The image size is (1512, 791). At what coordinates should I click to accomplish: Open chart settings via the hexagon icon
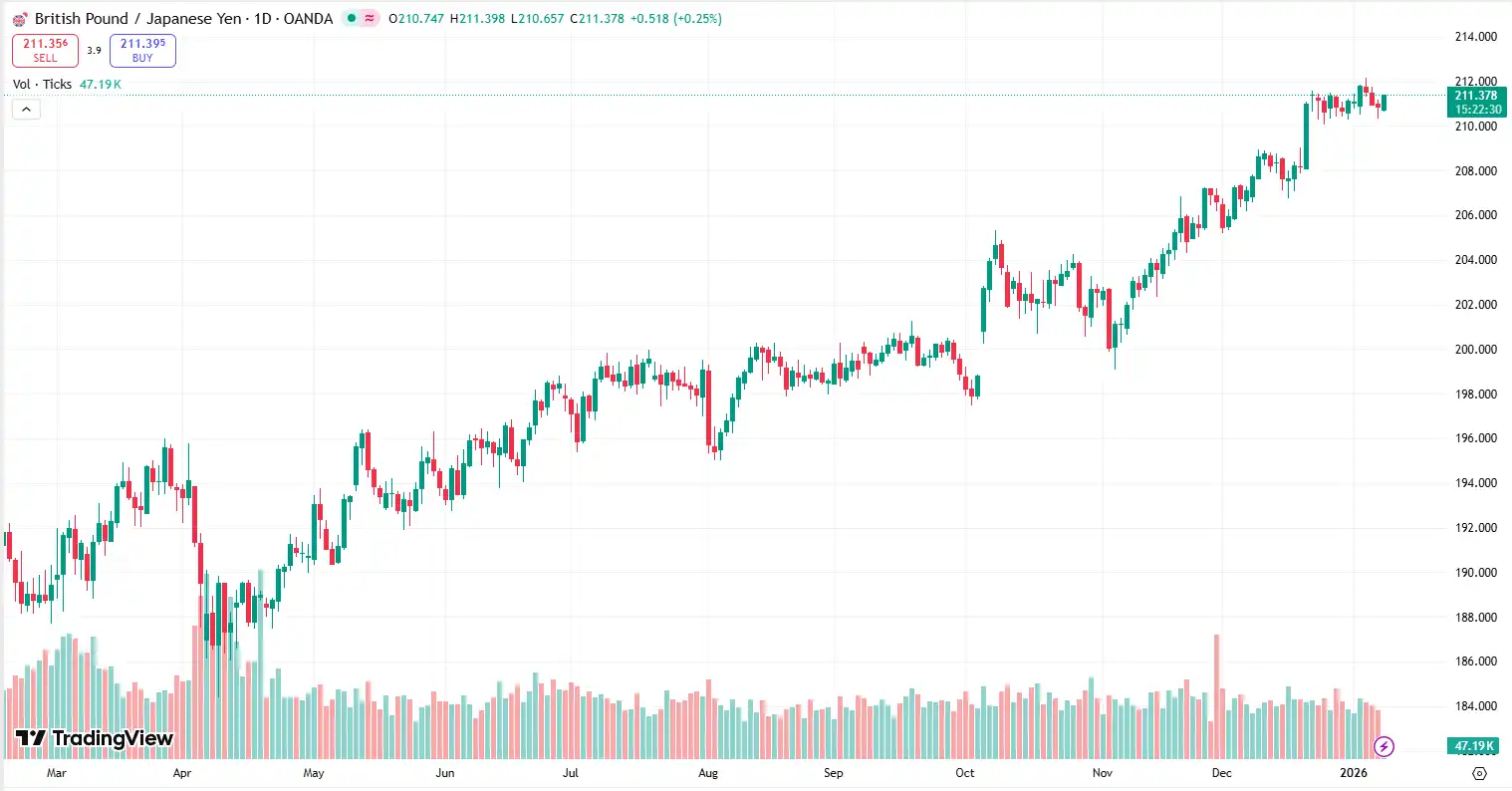coord(1479,773)
